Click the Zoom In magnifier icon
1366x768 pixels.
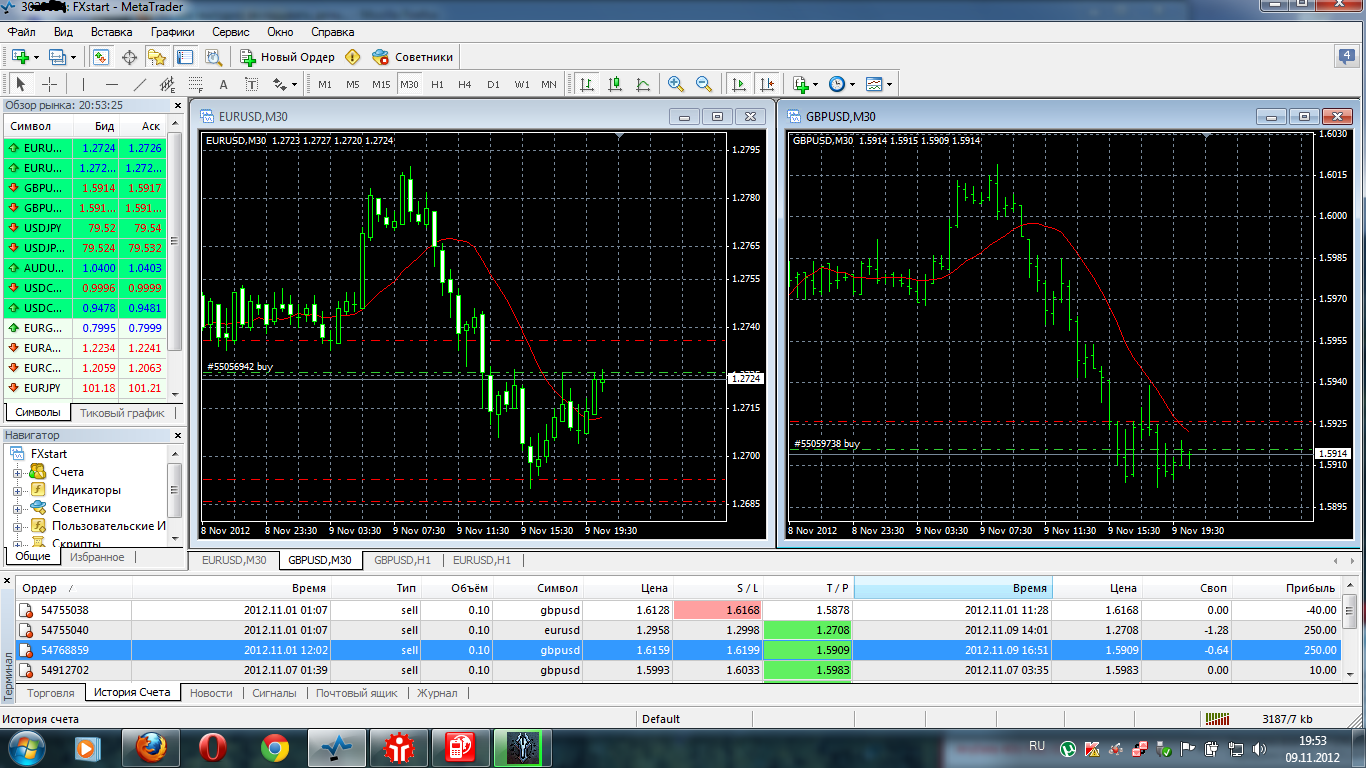(x=676, y=84)
